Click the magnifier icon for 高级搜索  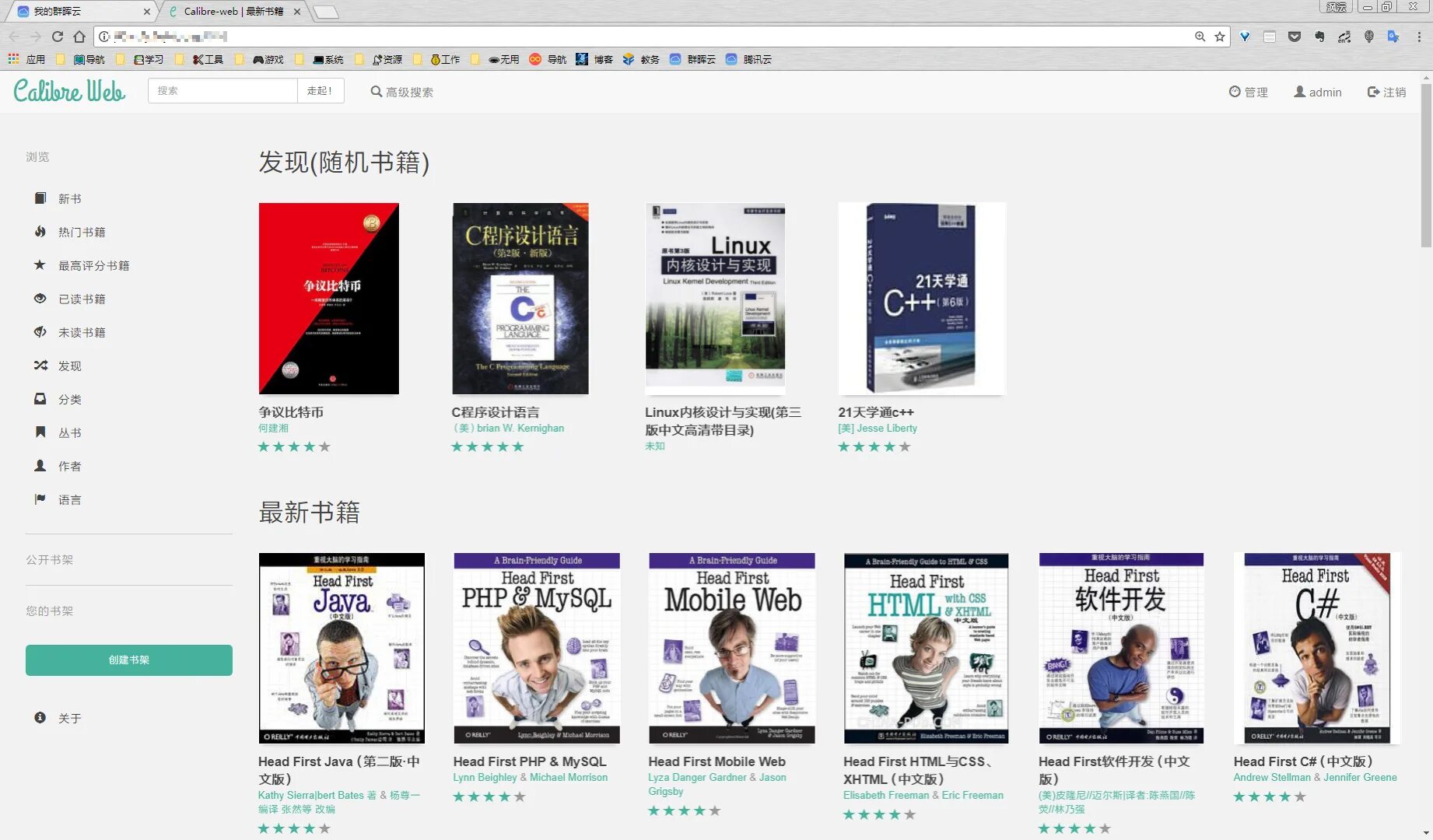tap(377, 92)
